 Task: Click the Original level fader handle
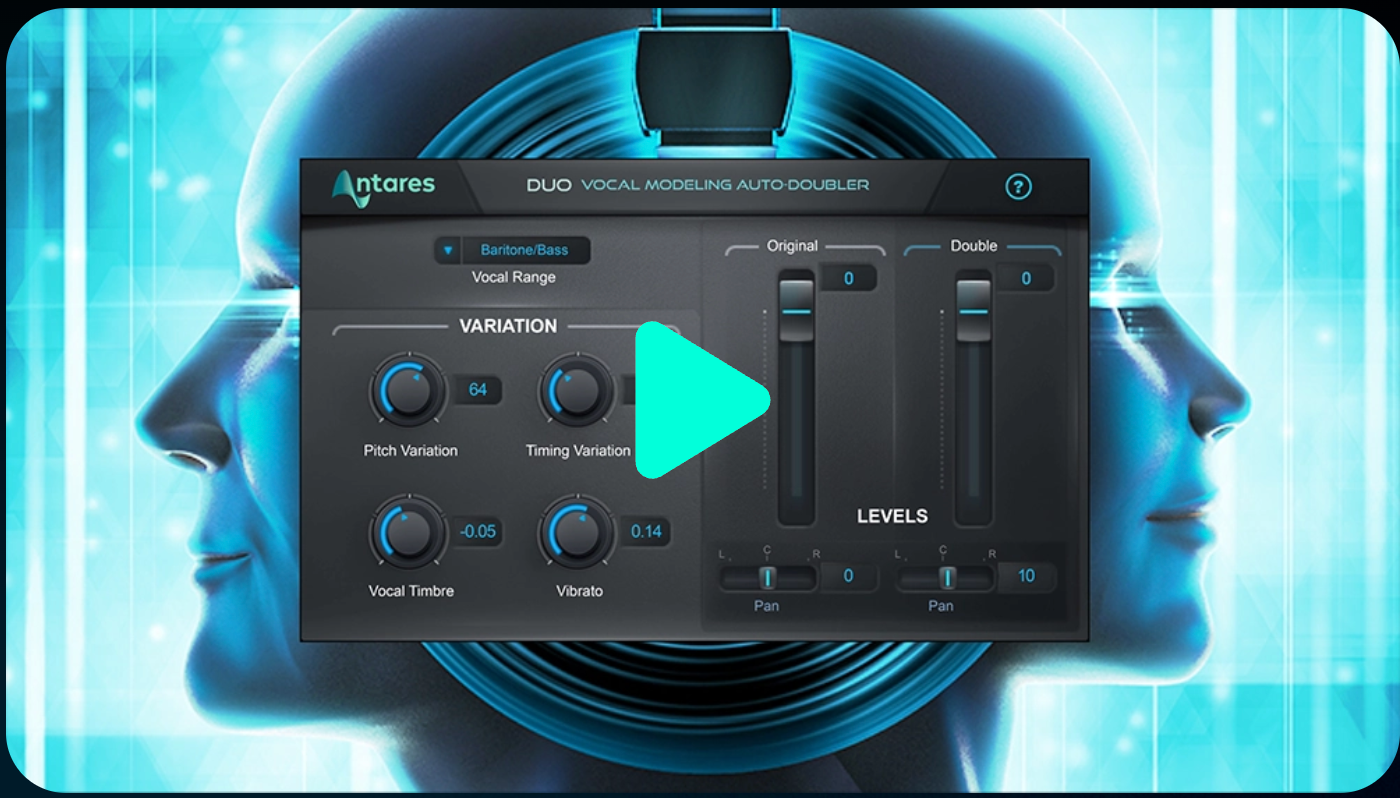[797, 311]
